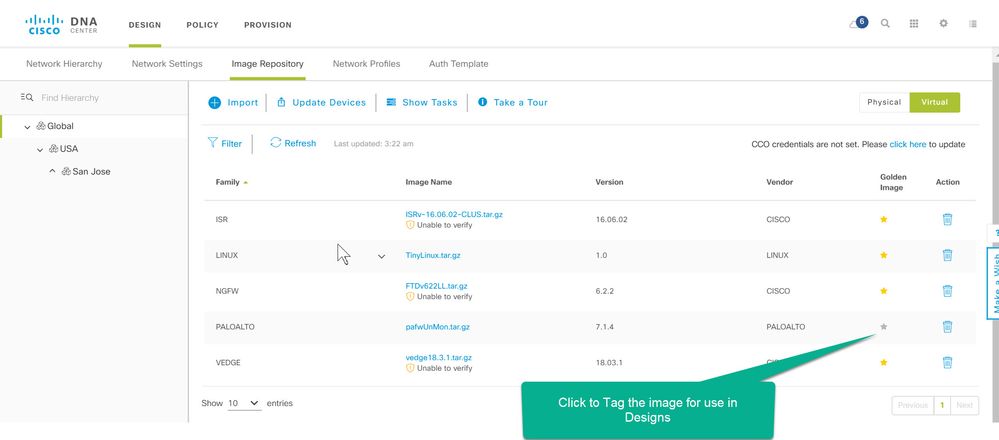Collapse the Global hierarchy node
This screenshot has width=999, height=440.
[27, 127]
